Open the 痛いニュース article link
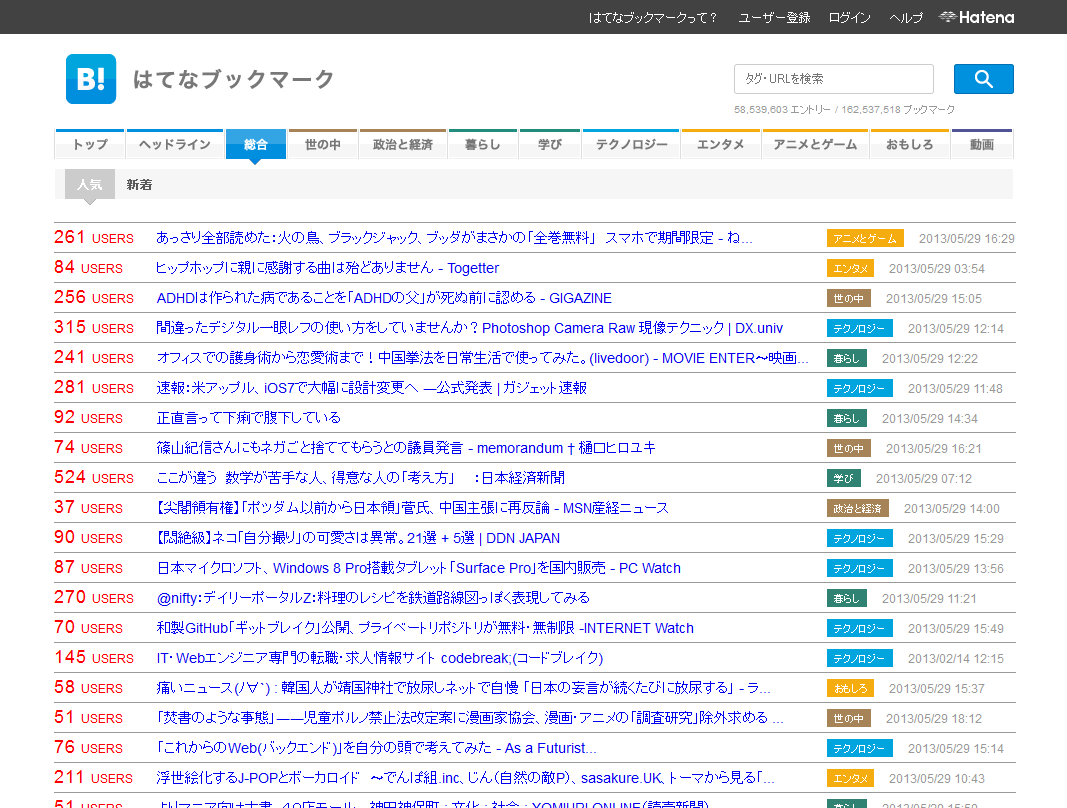This screenshot has width=1067, height=808. (463, 687)
